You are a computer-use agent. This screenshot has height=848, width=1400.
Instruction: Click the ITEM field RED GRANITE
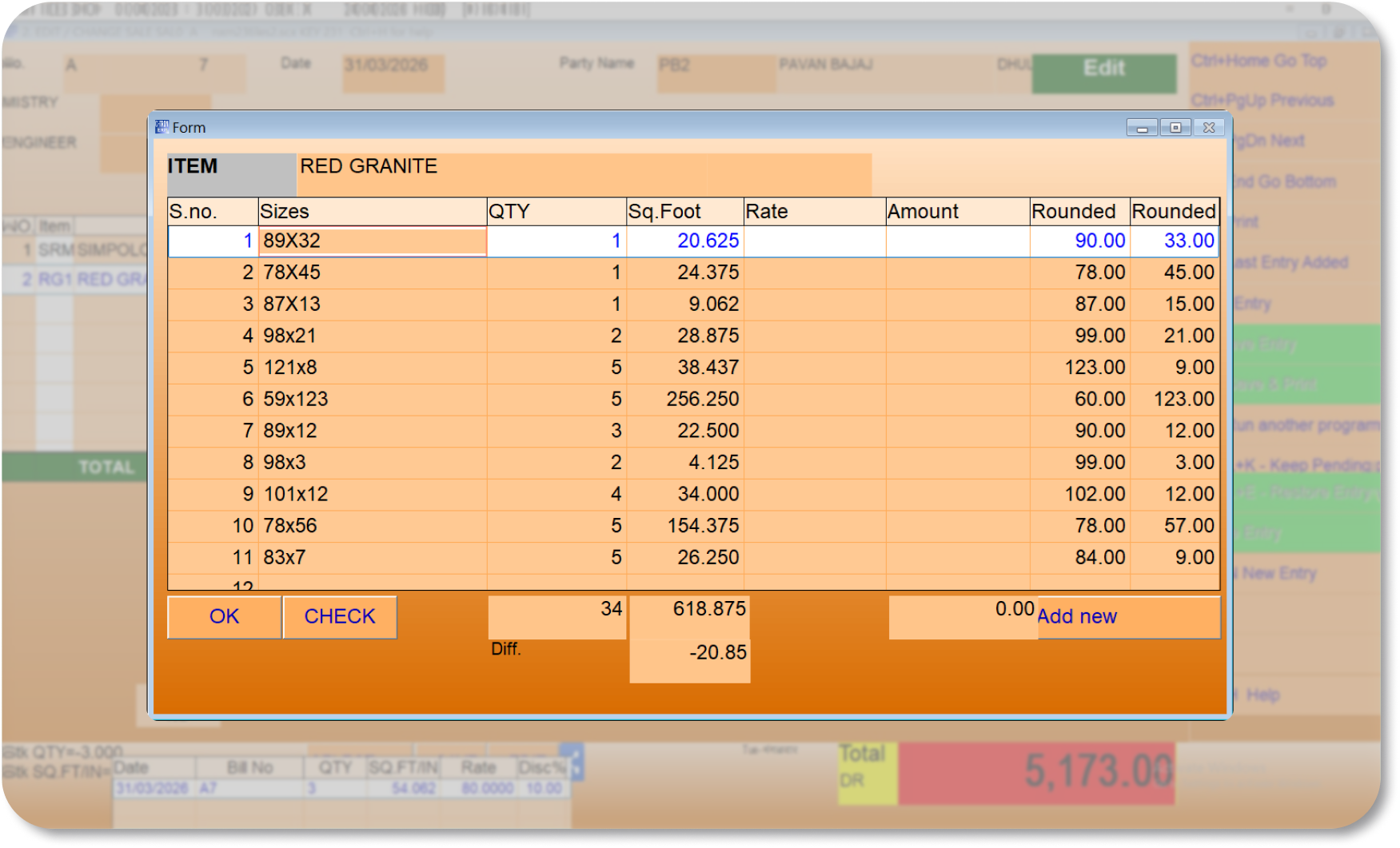pos(584,173)
